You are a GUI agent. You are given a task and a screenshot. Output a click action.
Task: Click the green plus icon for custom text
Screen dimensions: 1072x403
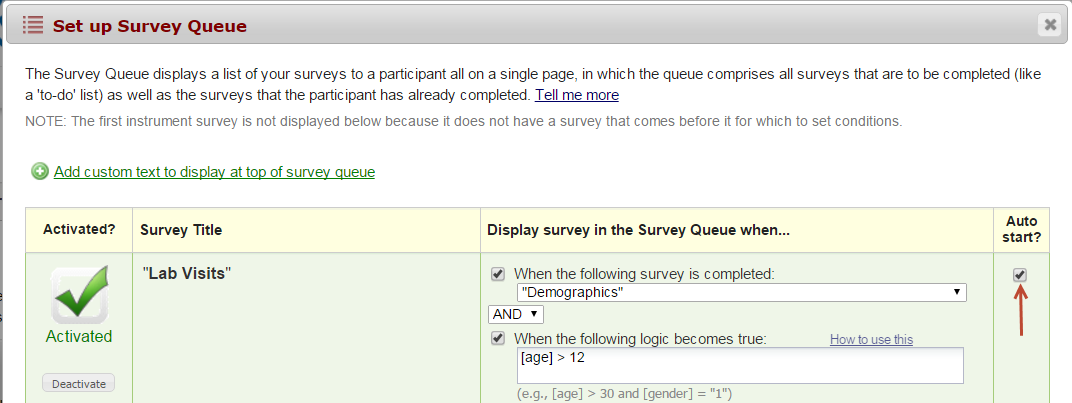[x=40, y=172]
